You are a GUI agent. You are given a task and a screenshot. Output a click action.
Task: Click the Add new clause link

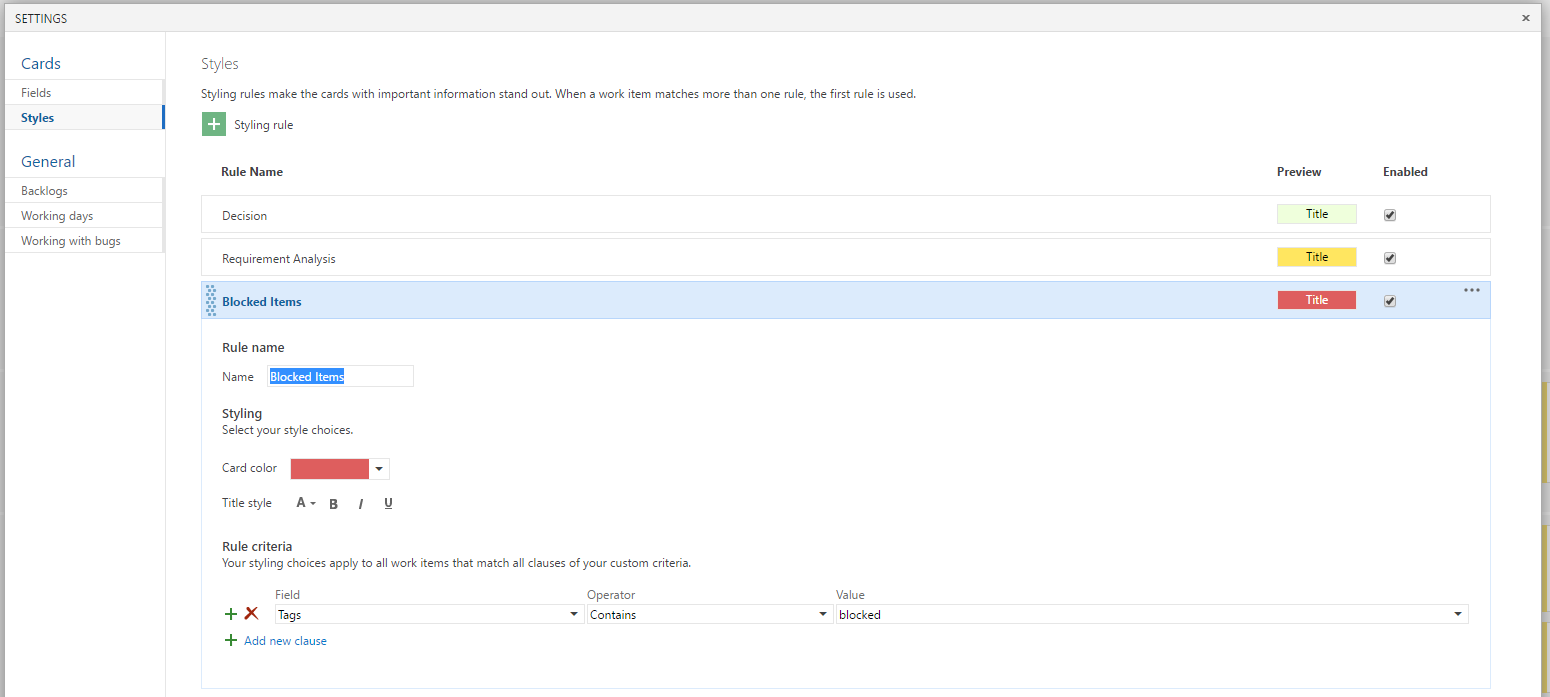(284, 640)
